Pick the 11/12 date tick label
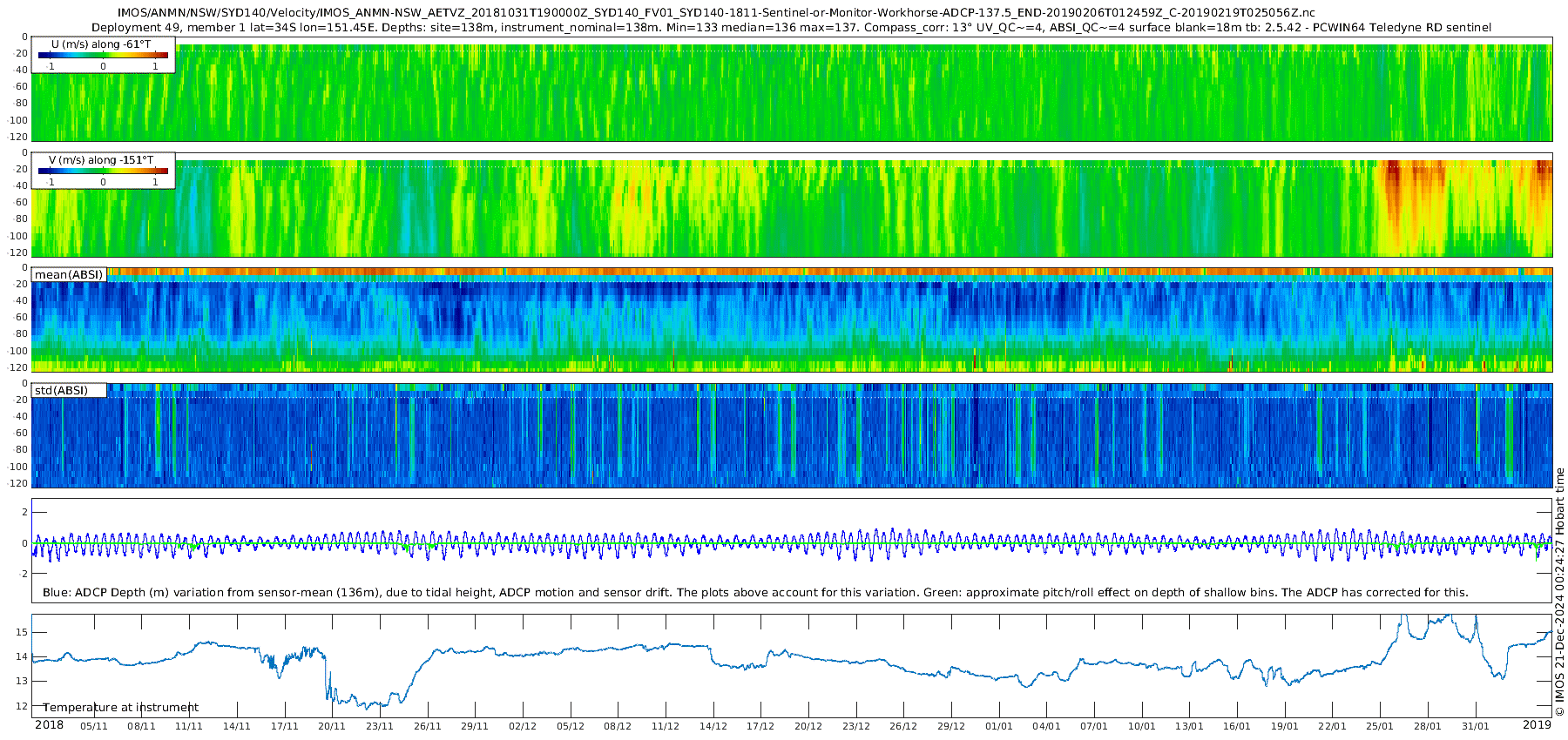 [x=665, y=726]
